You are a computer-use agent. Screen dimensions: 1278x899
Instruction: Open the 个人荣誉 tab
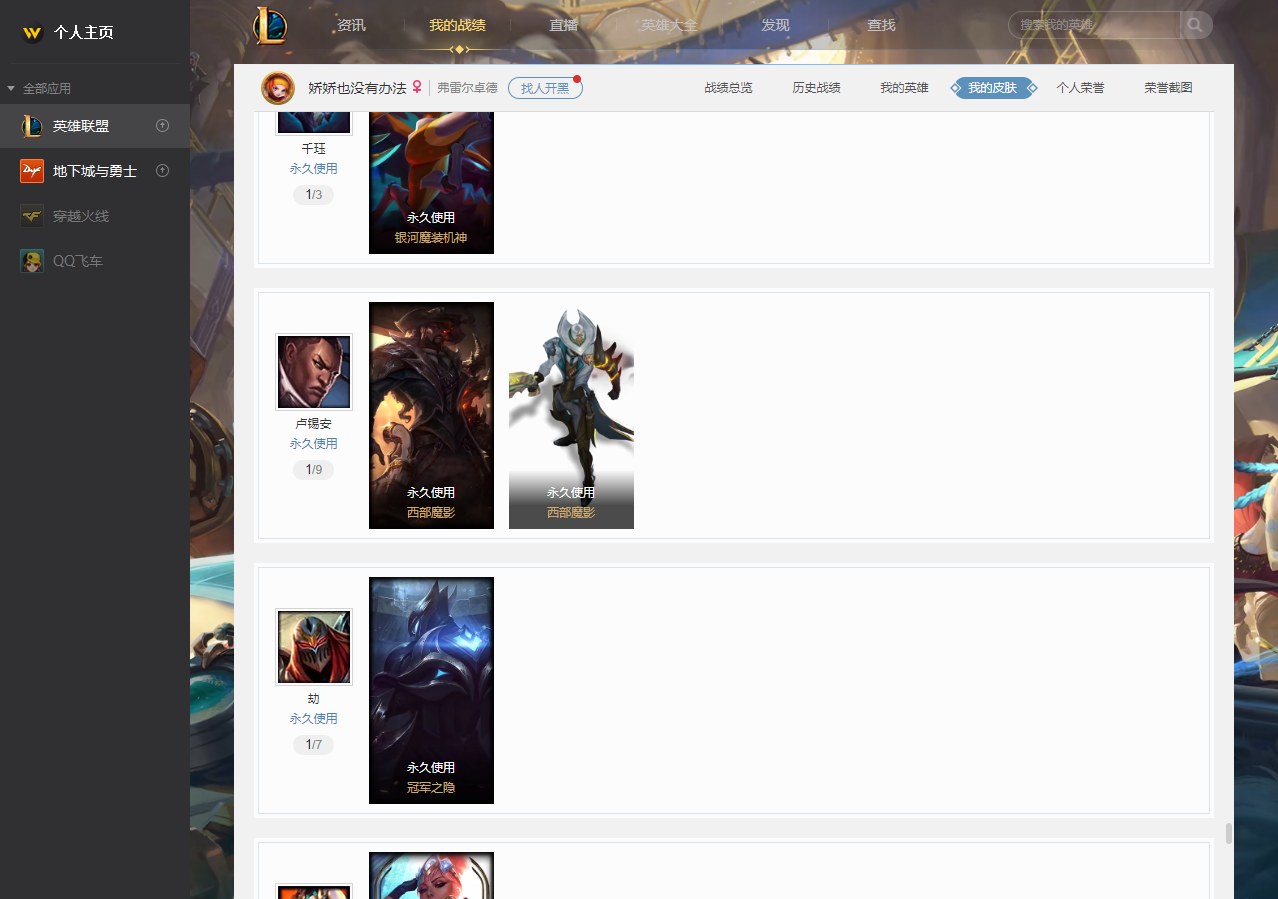coord(1080,88)
